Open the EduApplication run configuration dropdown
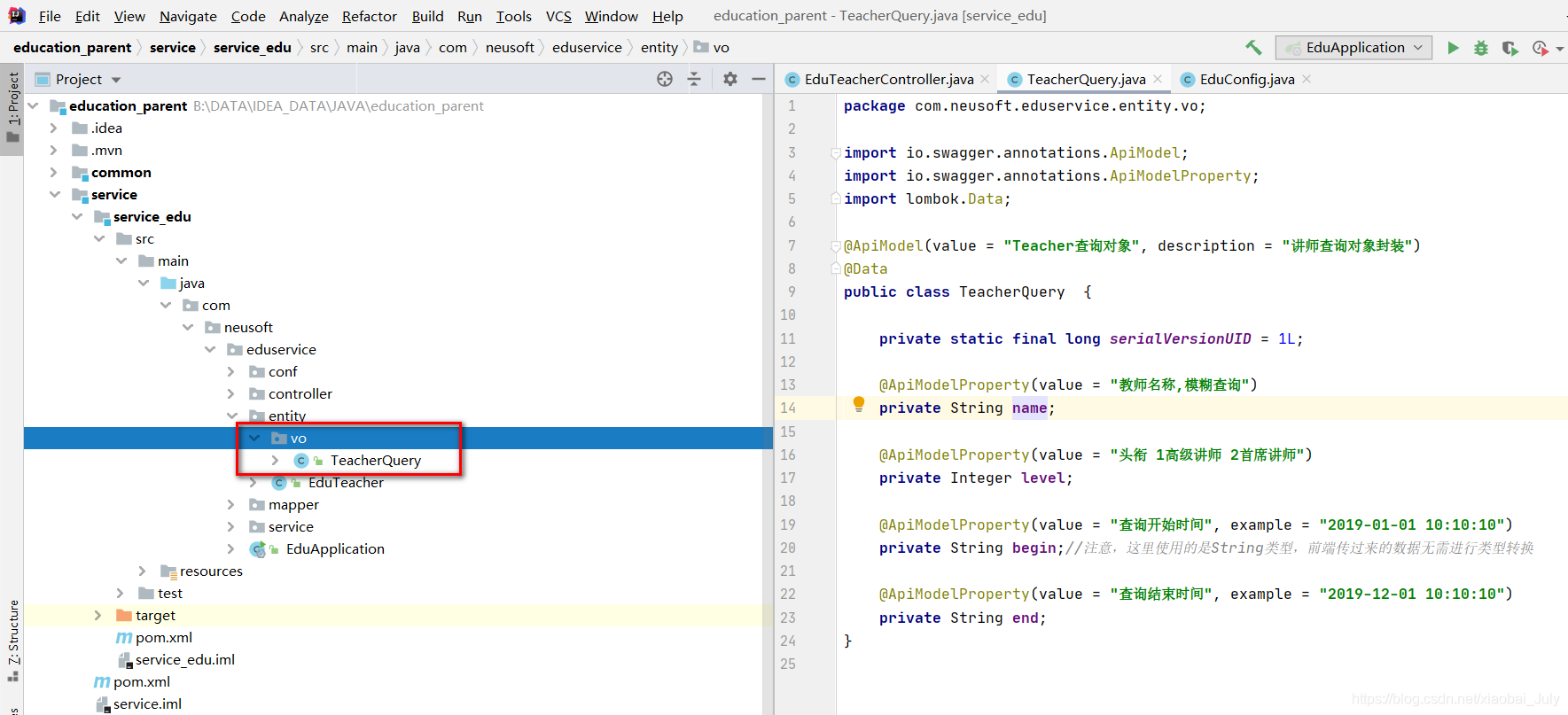The image size is (1568, 715). [1353, 48]
